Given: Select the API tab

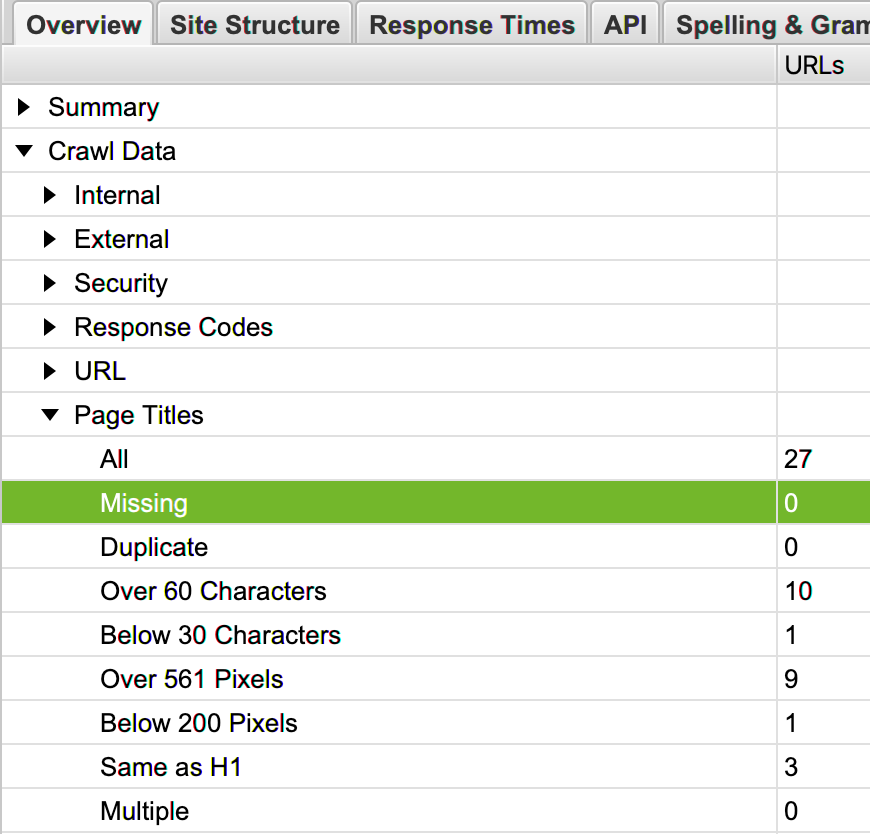Looking at the screenshot, I should [625, 25].
